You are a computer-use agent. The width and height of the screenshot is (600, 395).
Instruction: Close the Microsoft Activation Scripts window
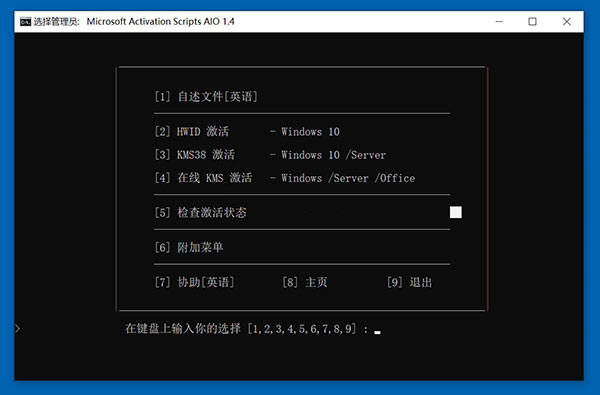coord(567,21)
